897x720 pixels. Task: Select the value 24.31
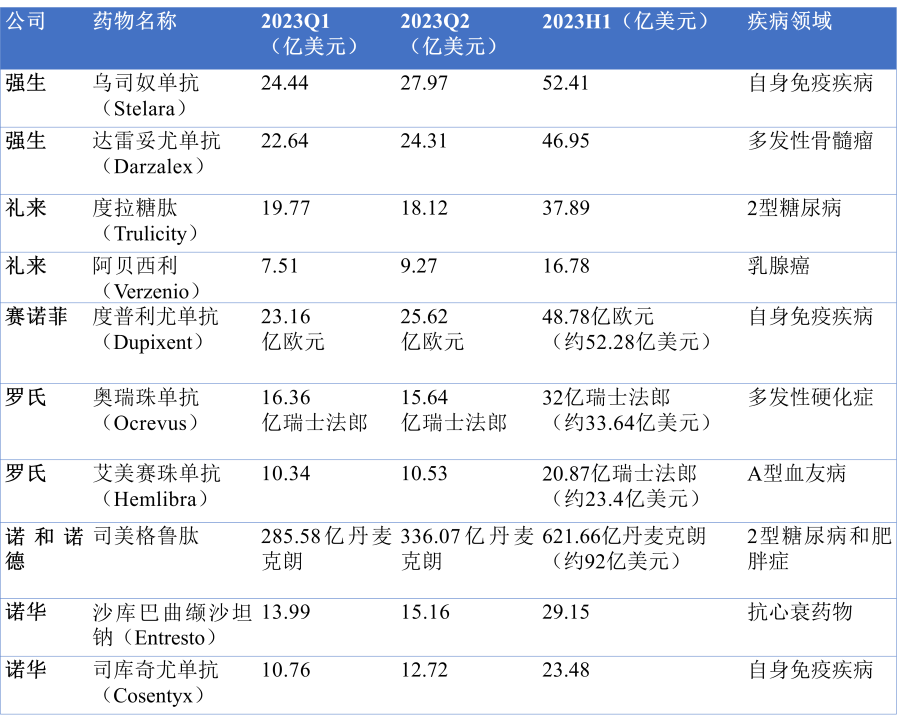pos(424,141)
